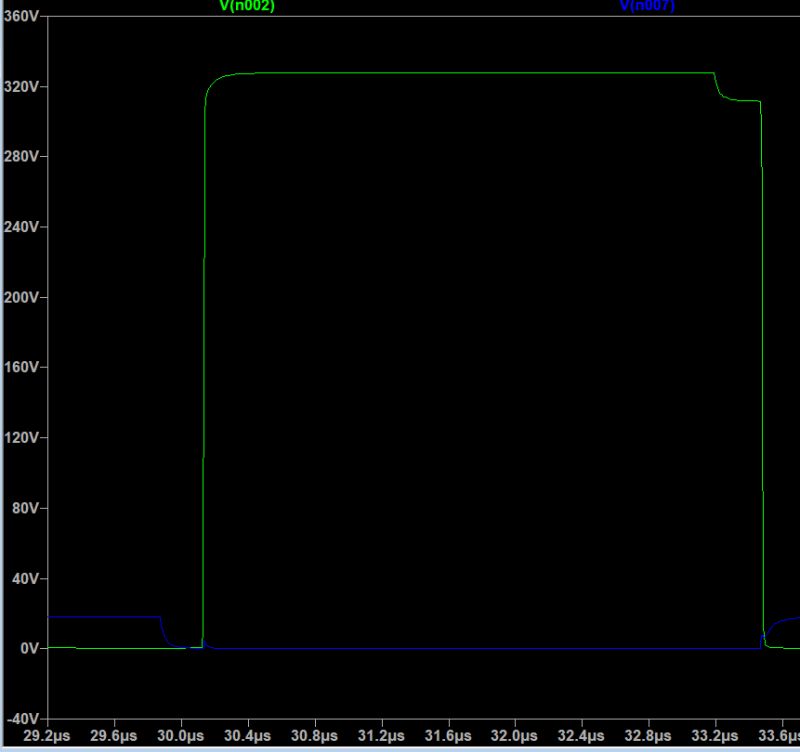The image size is (800, 752).
Task: Click the 31.2µs time axis label
Action: click(381, 736)
